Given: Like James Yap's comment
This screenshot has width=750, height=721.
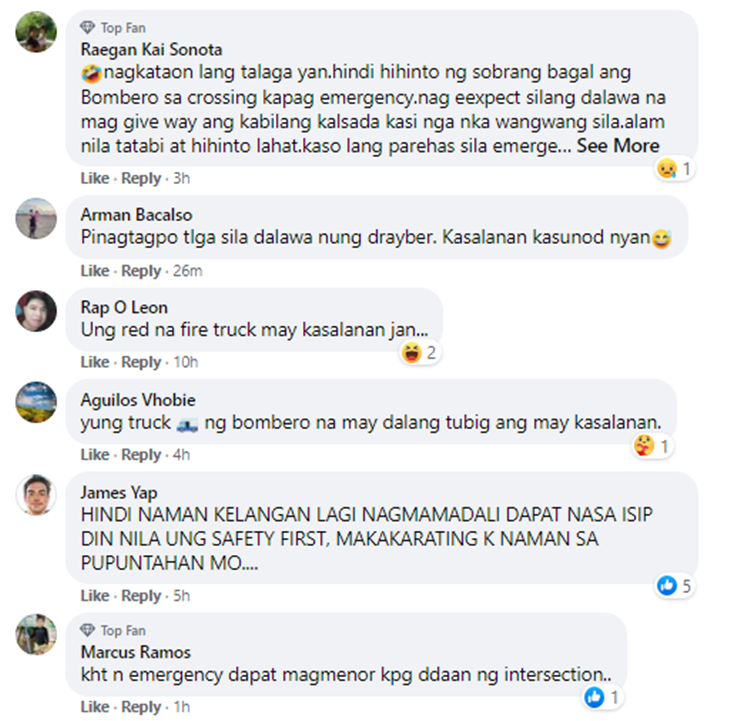Looking at the screenshot, I should coord(95,596).
